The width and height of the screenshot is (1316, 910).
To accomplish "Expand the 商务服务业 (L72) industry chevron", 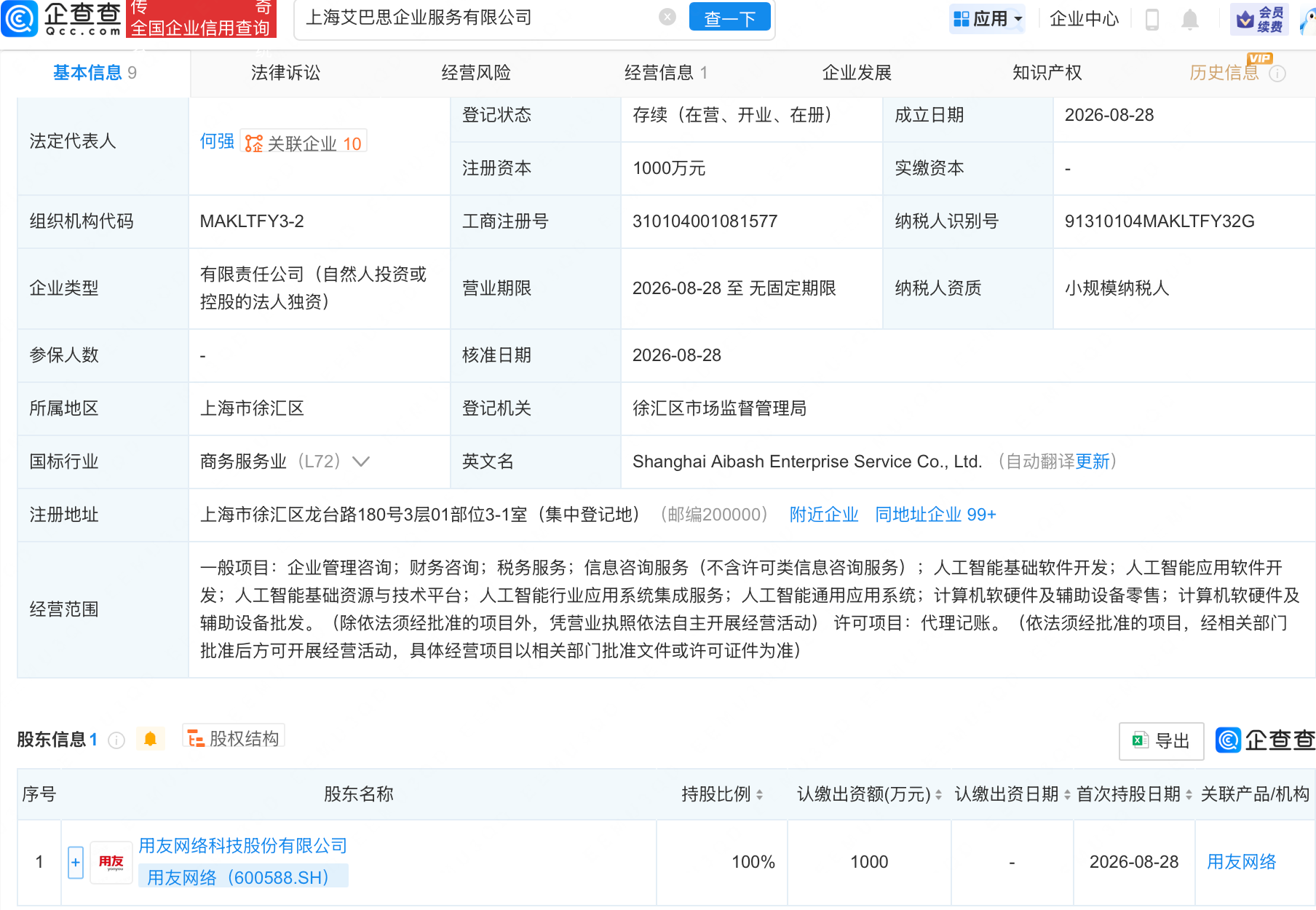I will (x=361, y=462).
